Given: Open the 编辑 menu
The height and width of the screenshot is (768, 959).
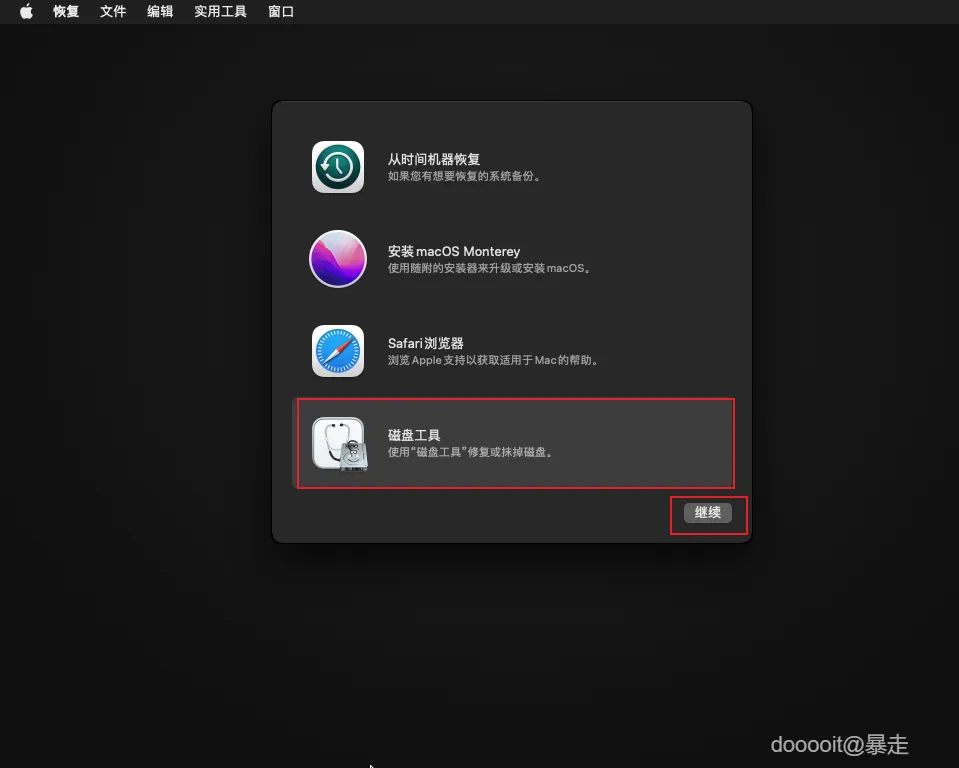Looking at the screenshot, I should [x=160, y=11].
